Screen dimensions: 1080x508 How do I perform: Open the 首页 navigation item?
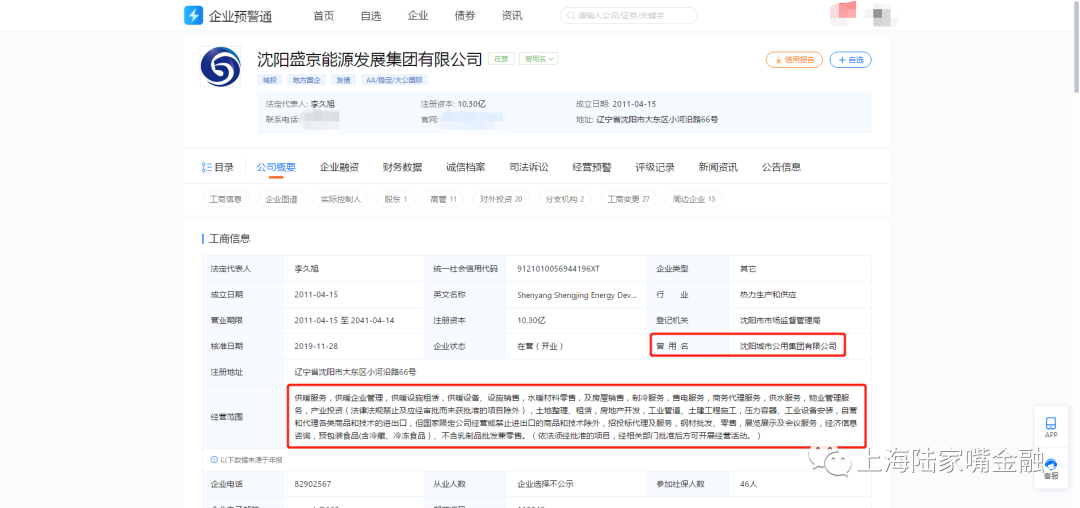point(324,16)
